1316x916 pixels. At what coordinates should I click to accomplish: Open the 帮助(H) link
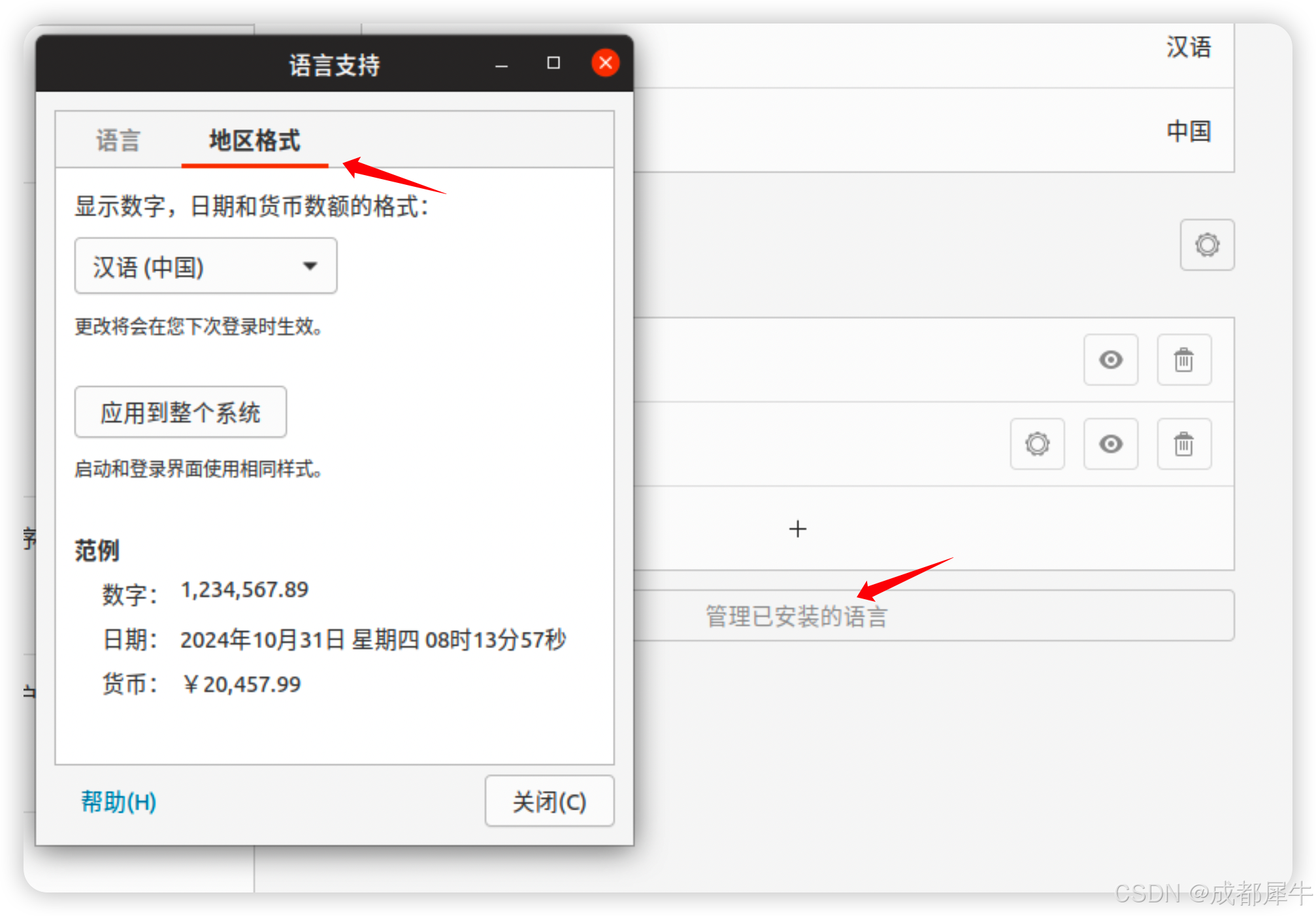point(118,801)
